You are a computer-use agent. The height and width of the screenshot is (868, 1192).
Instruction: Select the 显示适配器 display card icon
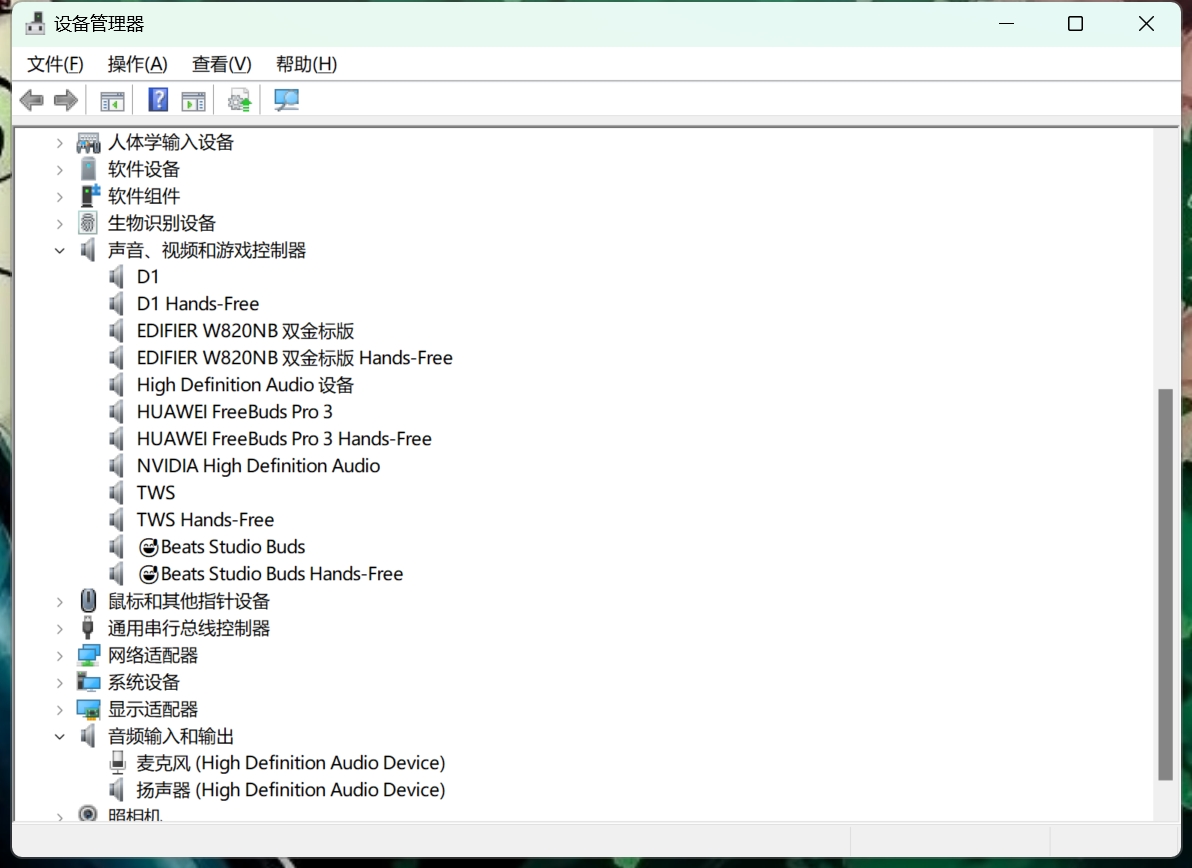pyautogui.click(x=88, y=710)
